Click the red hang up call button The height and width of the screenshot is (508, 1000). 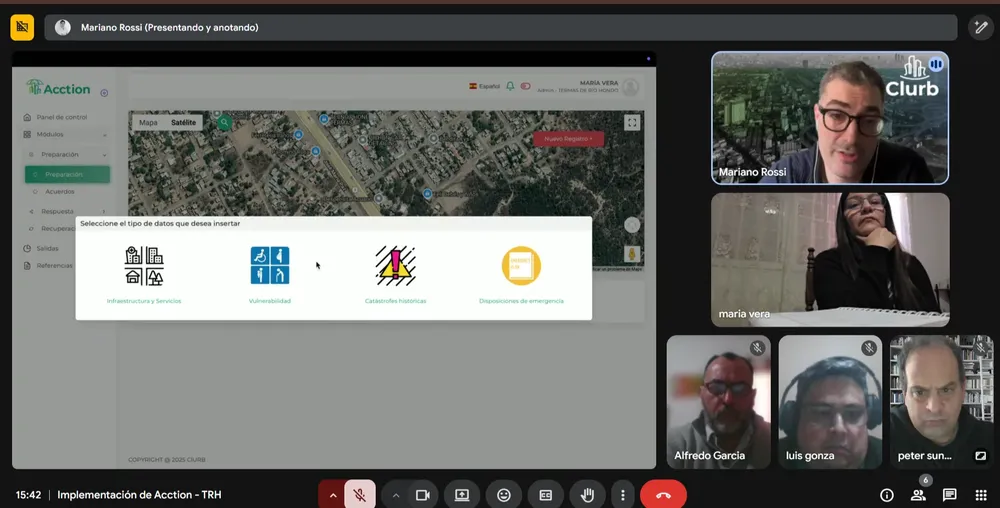tap(663, 495)
